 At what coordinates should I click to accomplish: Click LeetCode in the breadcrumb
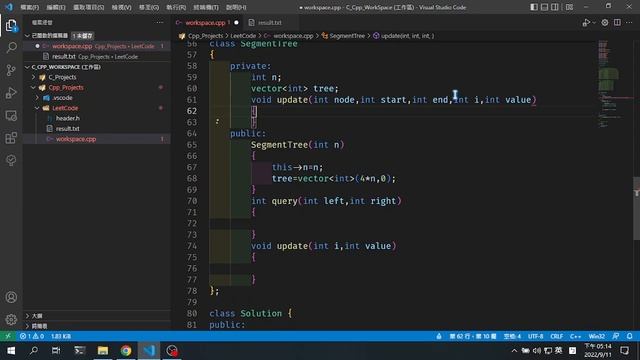click(243, 36)
